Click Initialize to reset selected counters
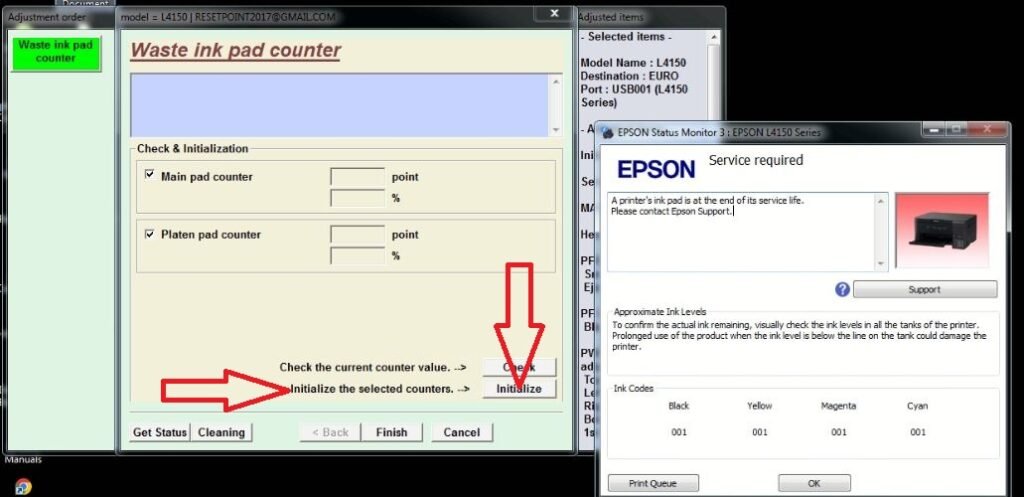This screenshot has width=1024, height=497. coord(519,389)
